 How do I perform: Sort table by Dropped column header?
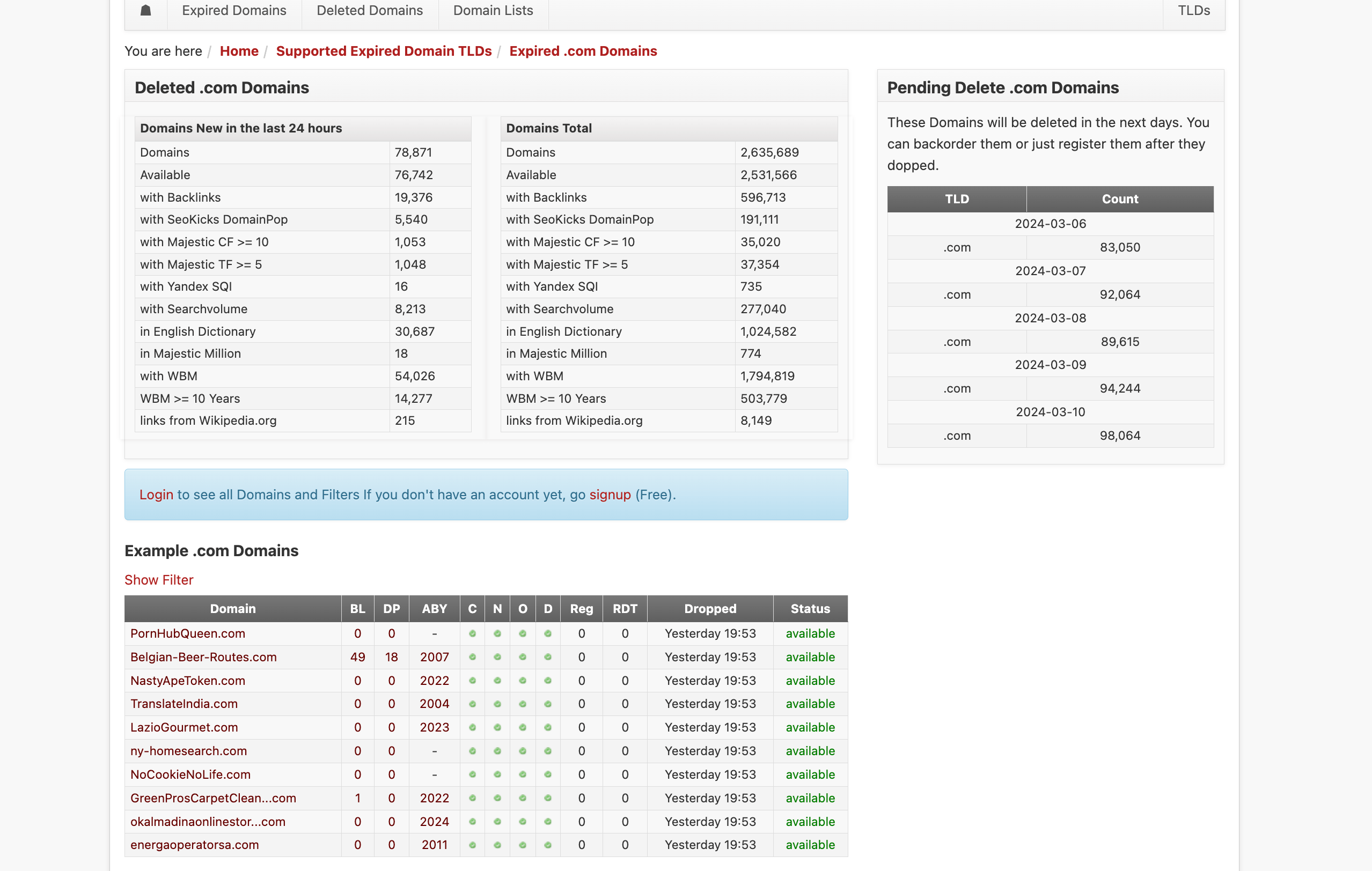(x=710, y=609)
